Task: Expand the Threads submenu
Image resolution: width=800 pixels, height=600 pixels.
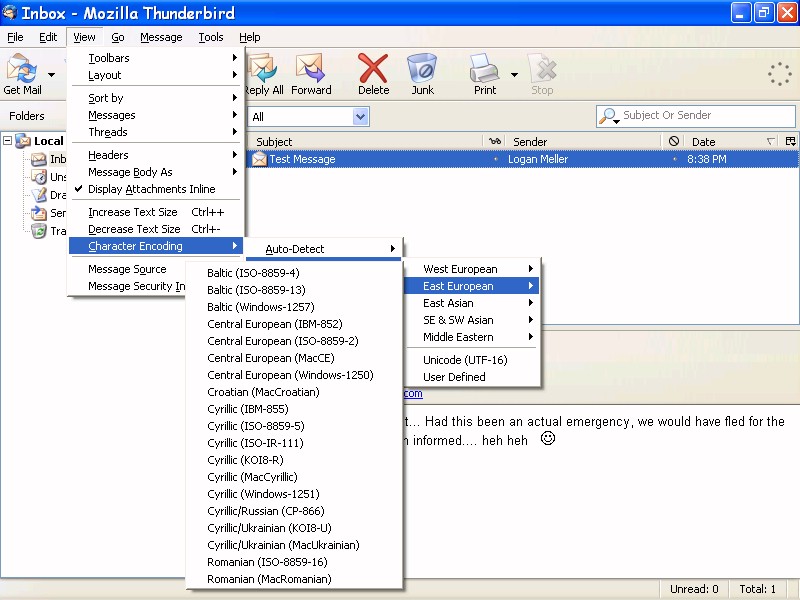Action: (x=156, y=132)
